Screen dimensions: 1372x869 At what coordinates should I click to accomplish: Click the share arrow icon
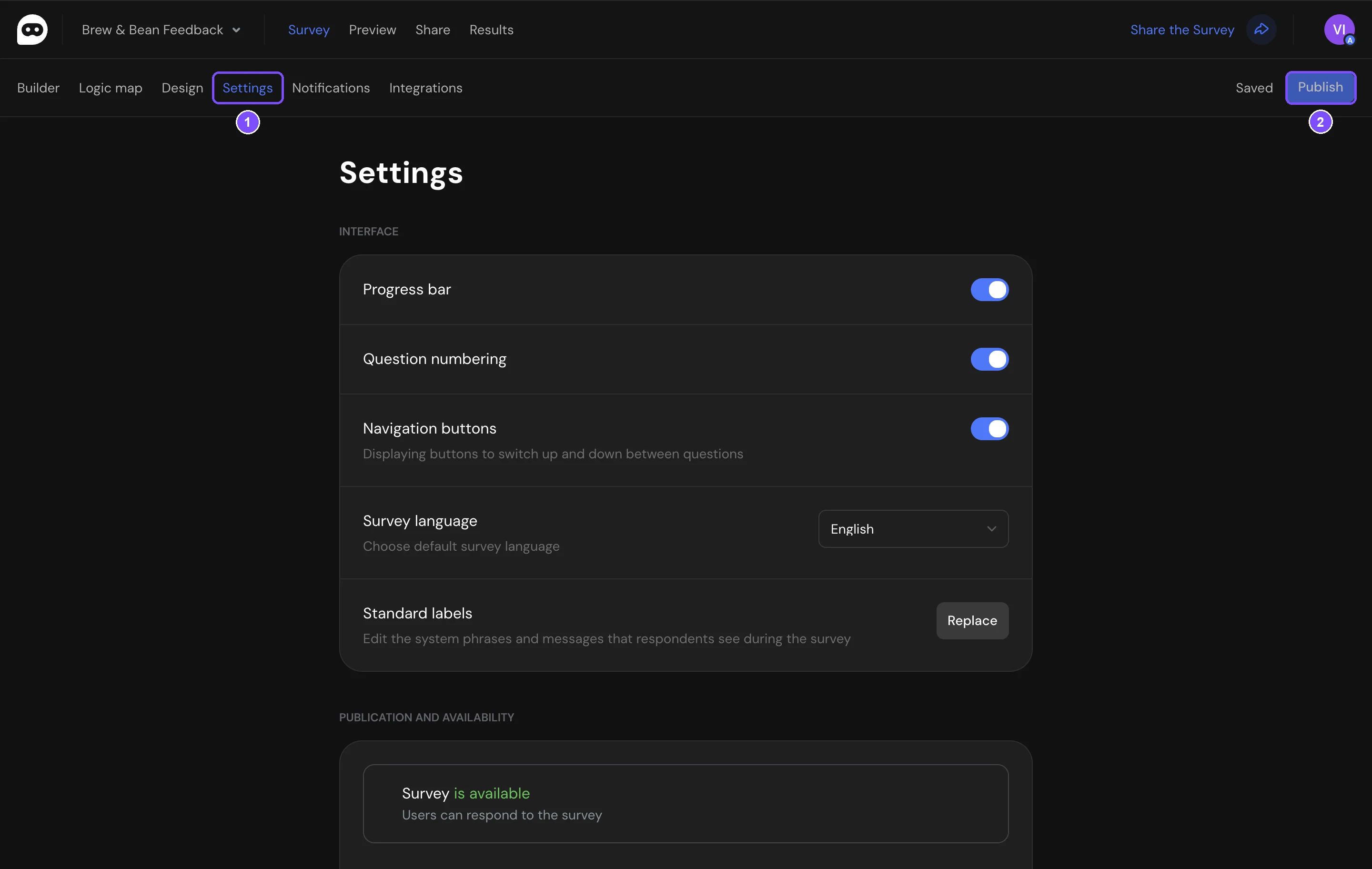(x=1261, y=30)
